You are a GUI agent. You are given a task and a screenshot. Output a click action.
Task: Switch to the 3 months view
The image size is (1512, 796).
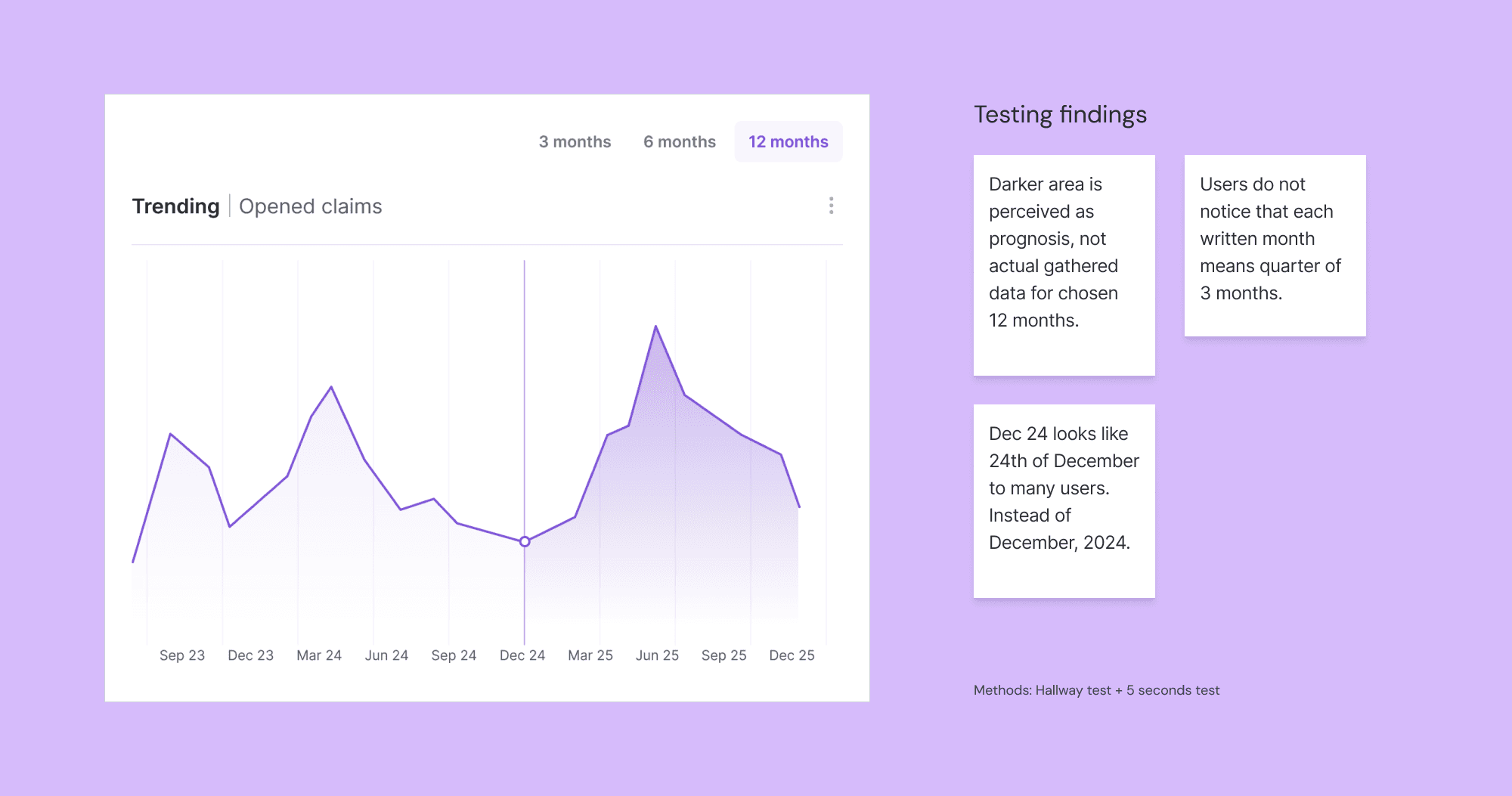pyautogui.click(x=575, y=141)
